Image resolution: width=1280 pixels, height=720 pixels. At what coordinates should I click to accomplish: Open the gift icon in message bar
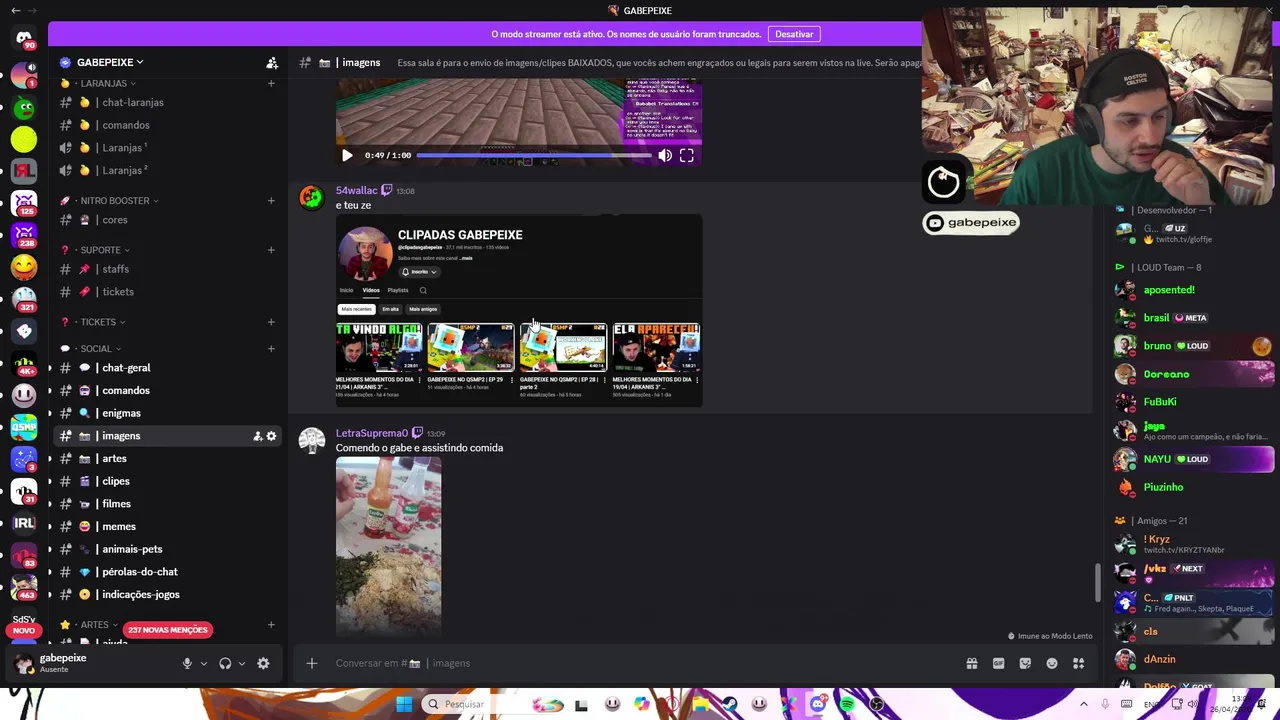971,663
